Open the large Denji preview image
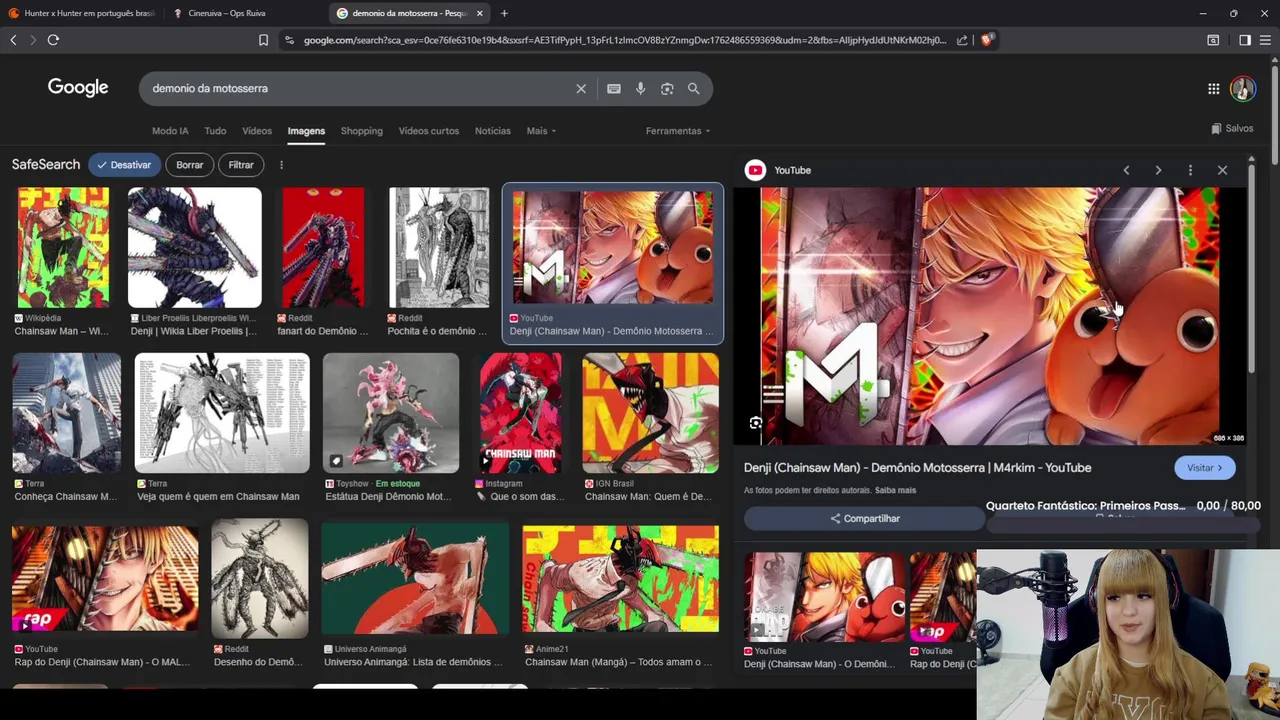The image size is (1280, 720). (990, 315)
